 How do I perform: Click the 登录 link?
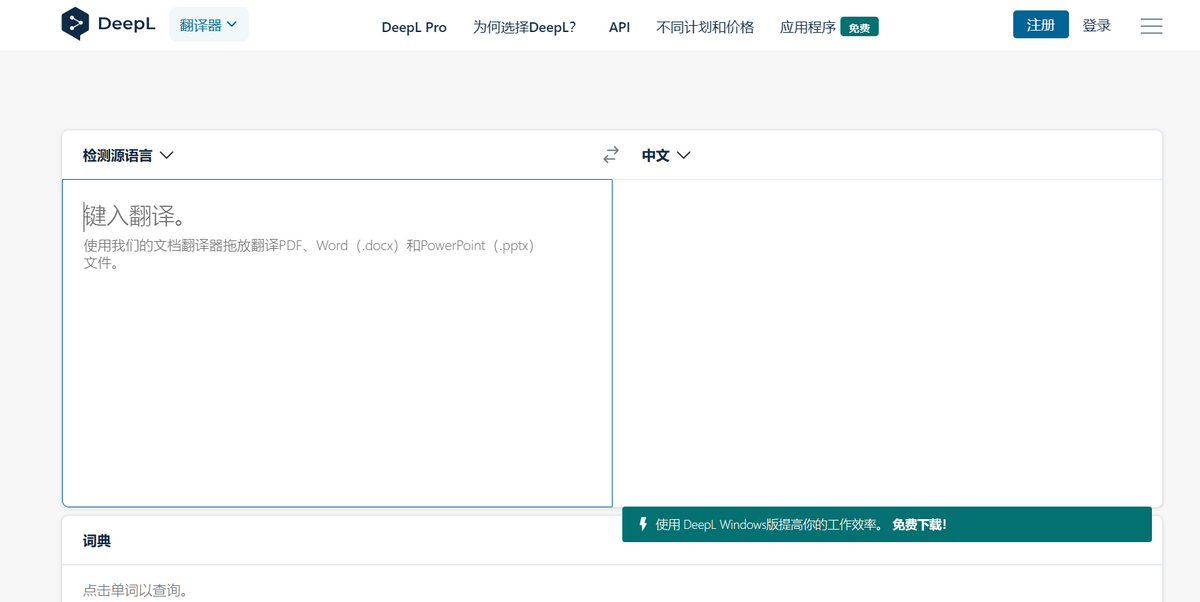[x=1097, y=25]
